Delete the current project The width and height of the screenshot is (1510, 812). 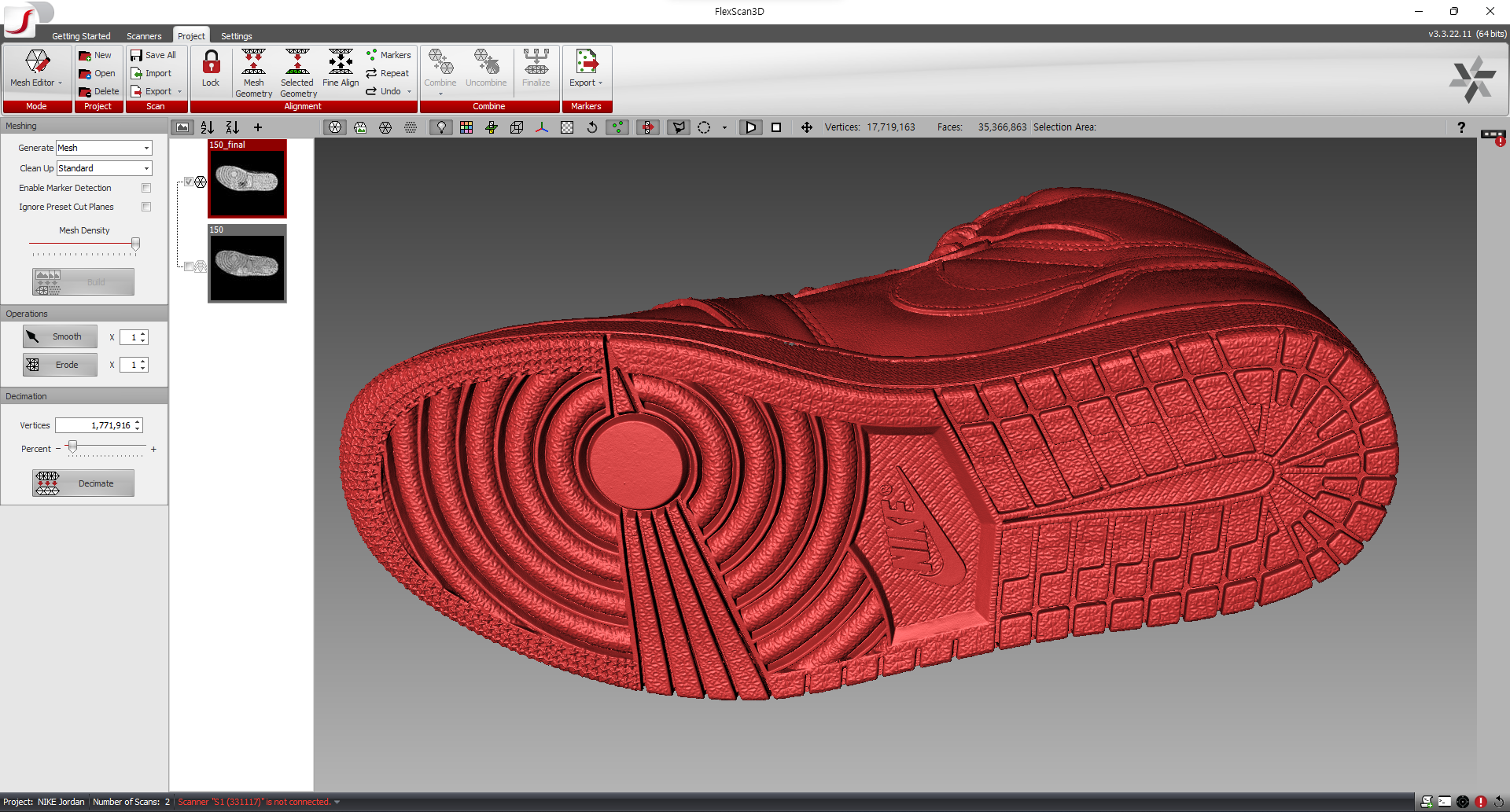98,91
